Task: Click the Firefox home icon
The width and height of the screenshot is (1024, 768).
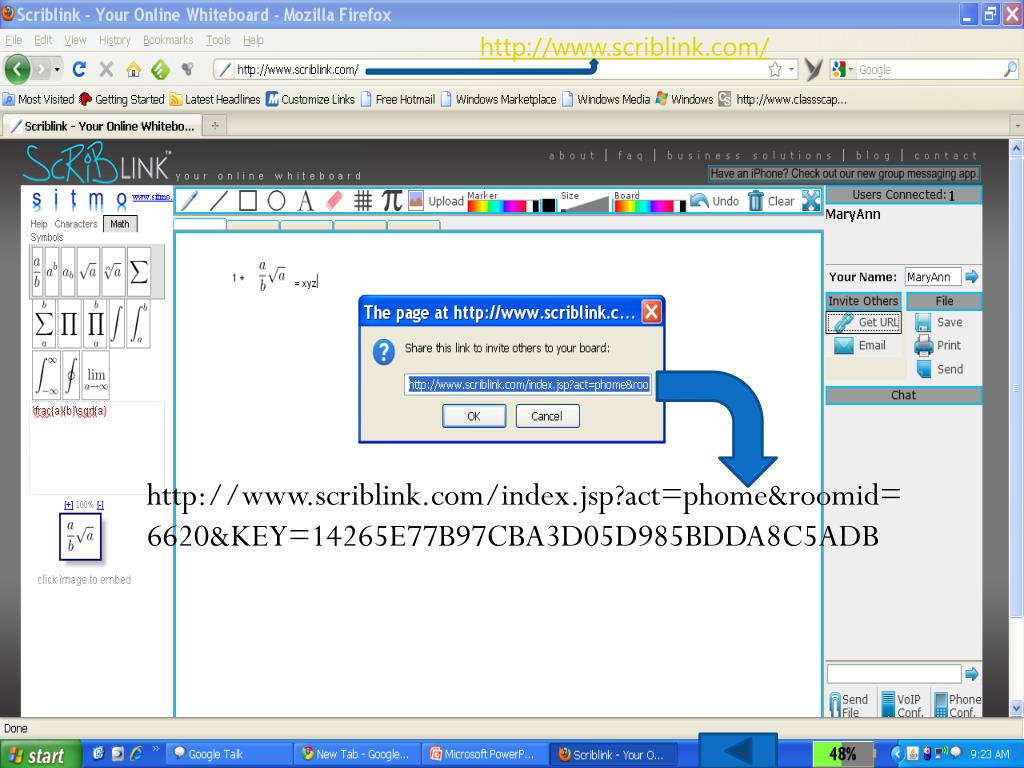Action: 133,69
